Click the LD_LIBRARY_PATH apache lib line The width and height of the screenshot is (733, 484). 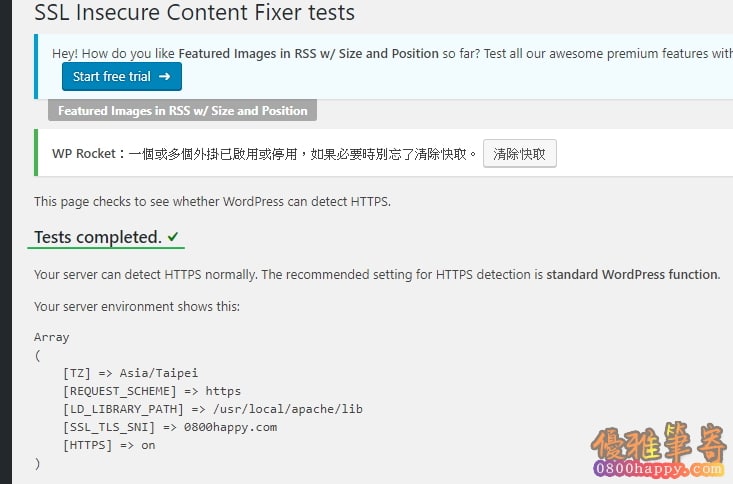click(213, 409)
